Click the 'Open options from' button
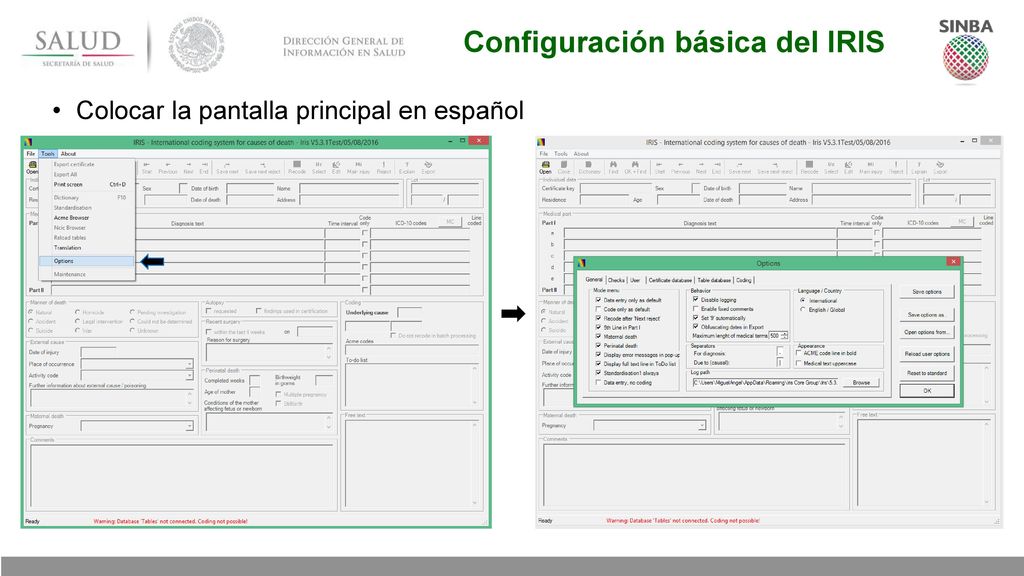 tap(927, 332)
